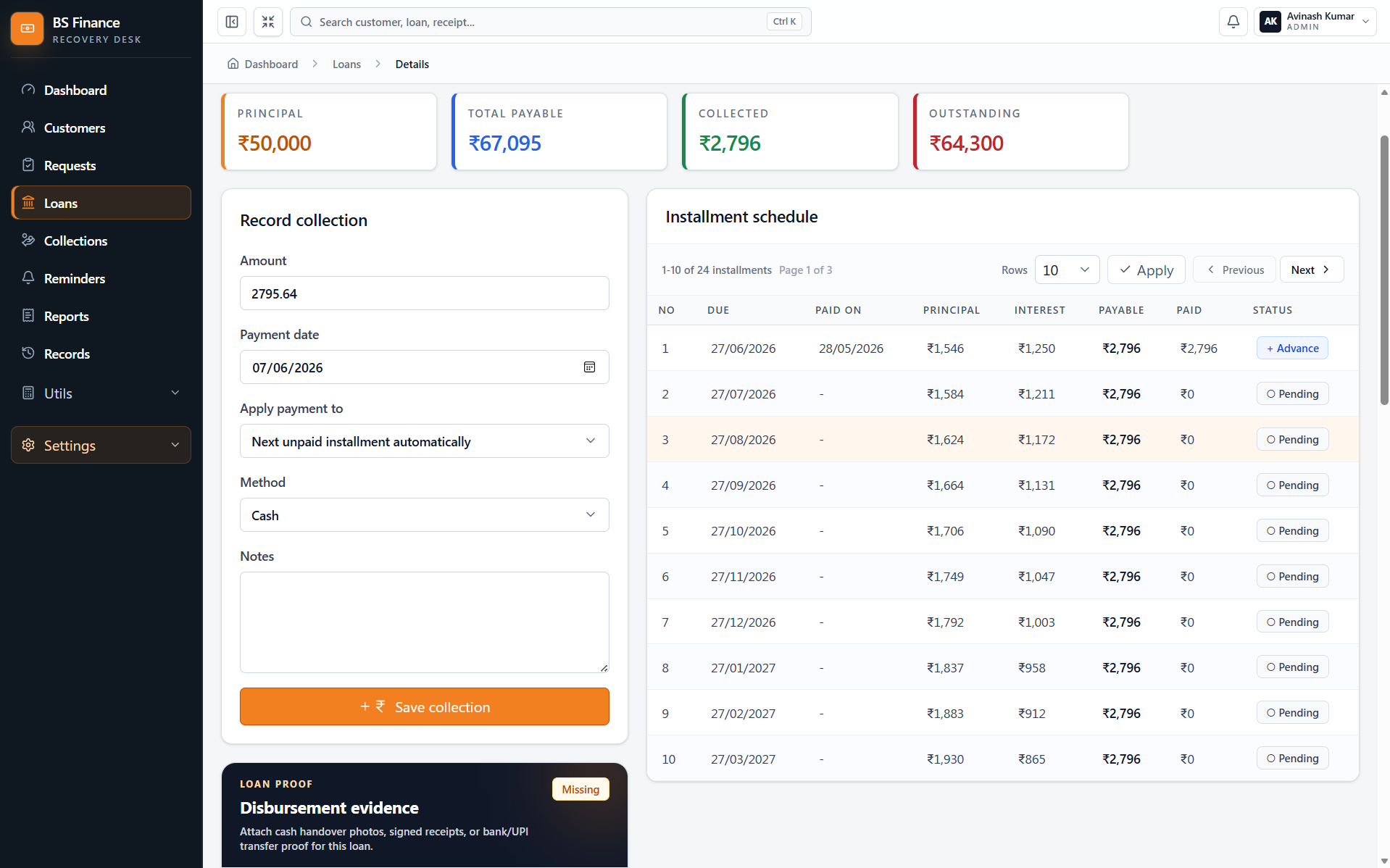The width and height of the screenshot is (1390, 868).
Task: Expand the Utils menu chevron
Action: [x=175, y=393]
